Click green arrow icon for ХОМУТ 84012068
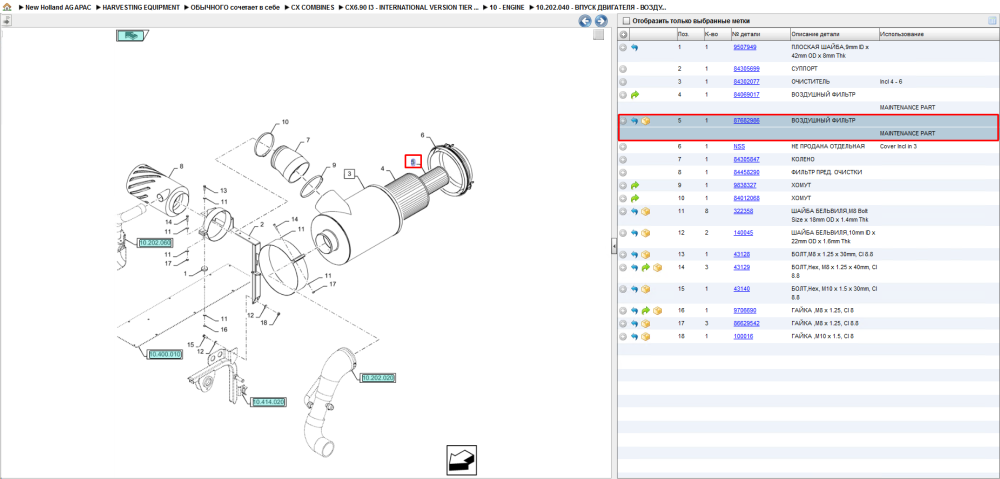 [x=635, y=198]
